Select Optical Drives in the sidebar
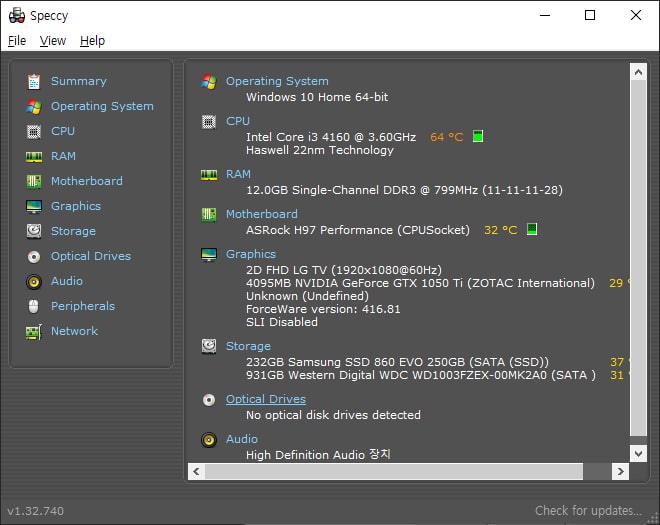This screenshot has width=660, height=525. pos(91,256)
